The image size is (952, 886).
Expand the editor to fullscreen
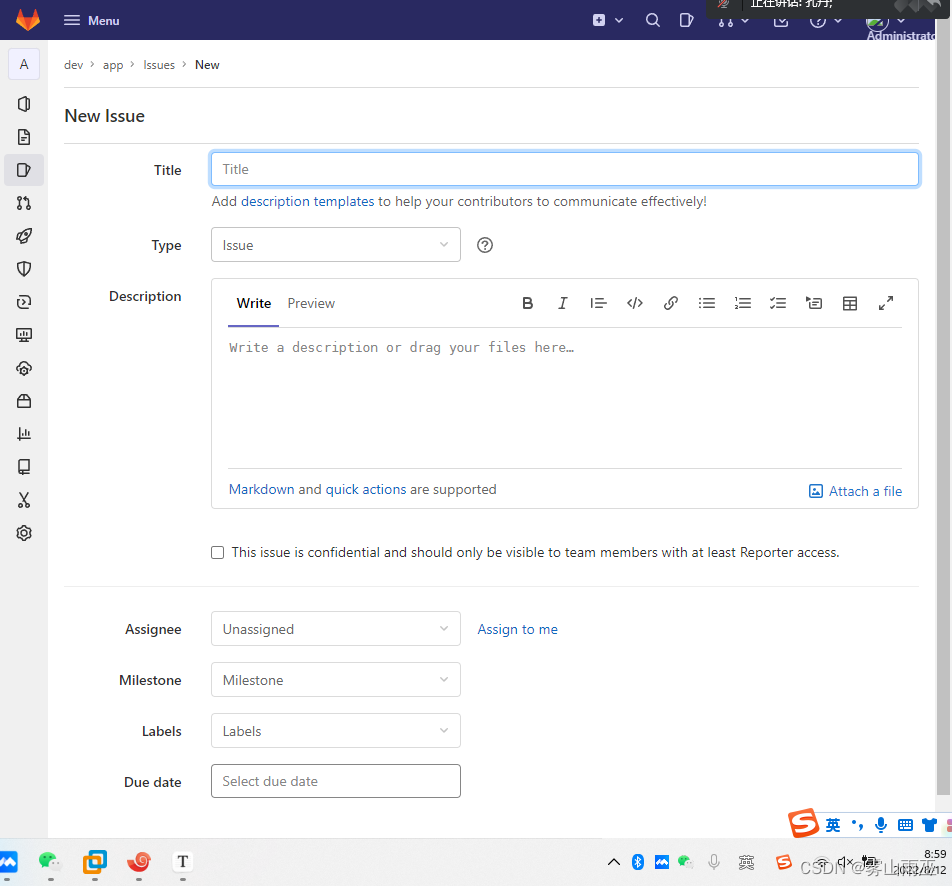click(x=885, y=303)
